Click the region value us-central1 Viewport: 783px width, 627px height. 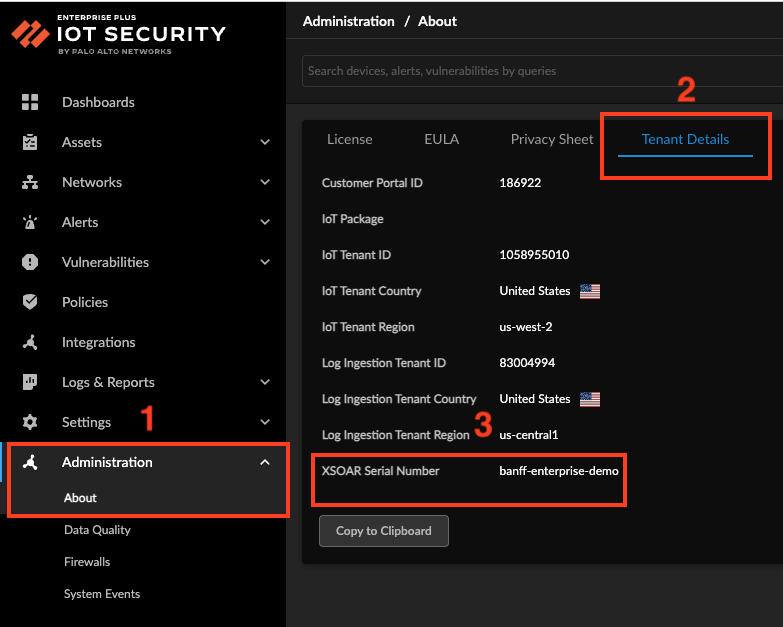(x=528, y=435)
